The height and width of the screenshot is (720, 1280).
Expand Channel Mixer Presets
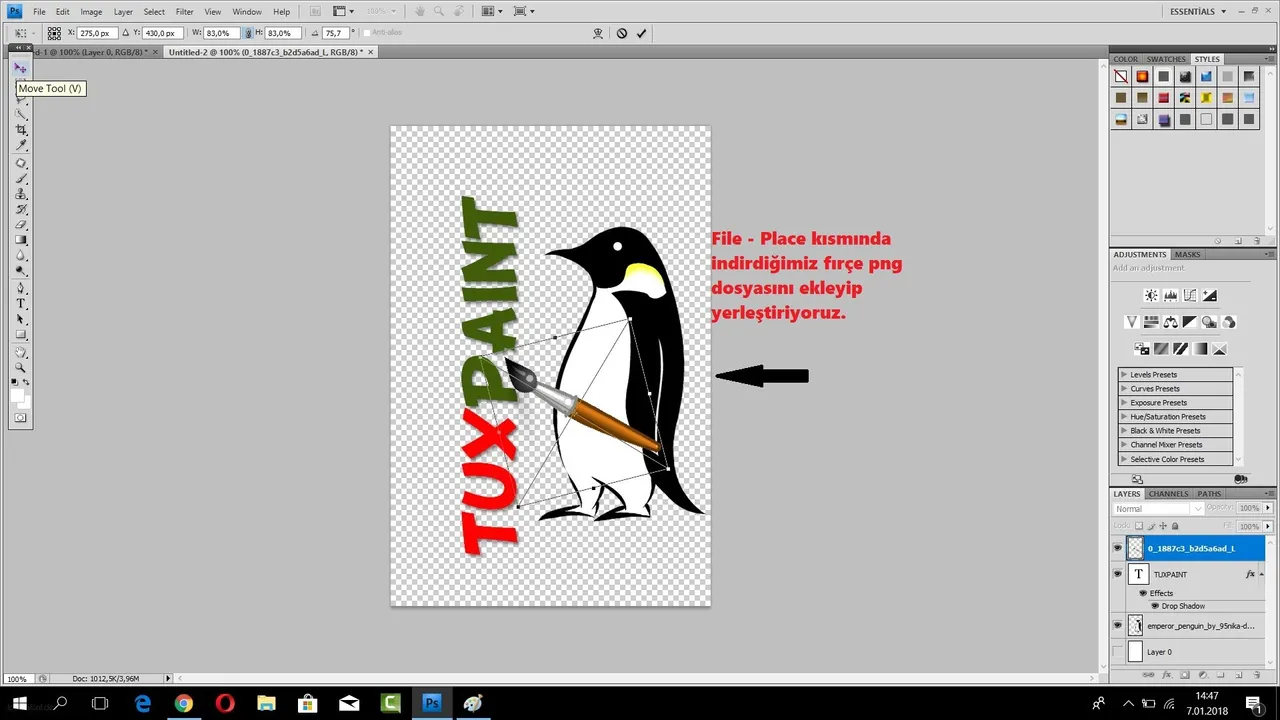click(1124, 444)
